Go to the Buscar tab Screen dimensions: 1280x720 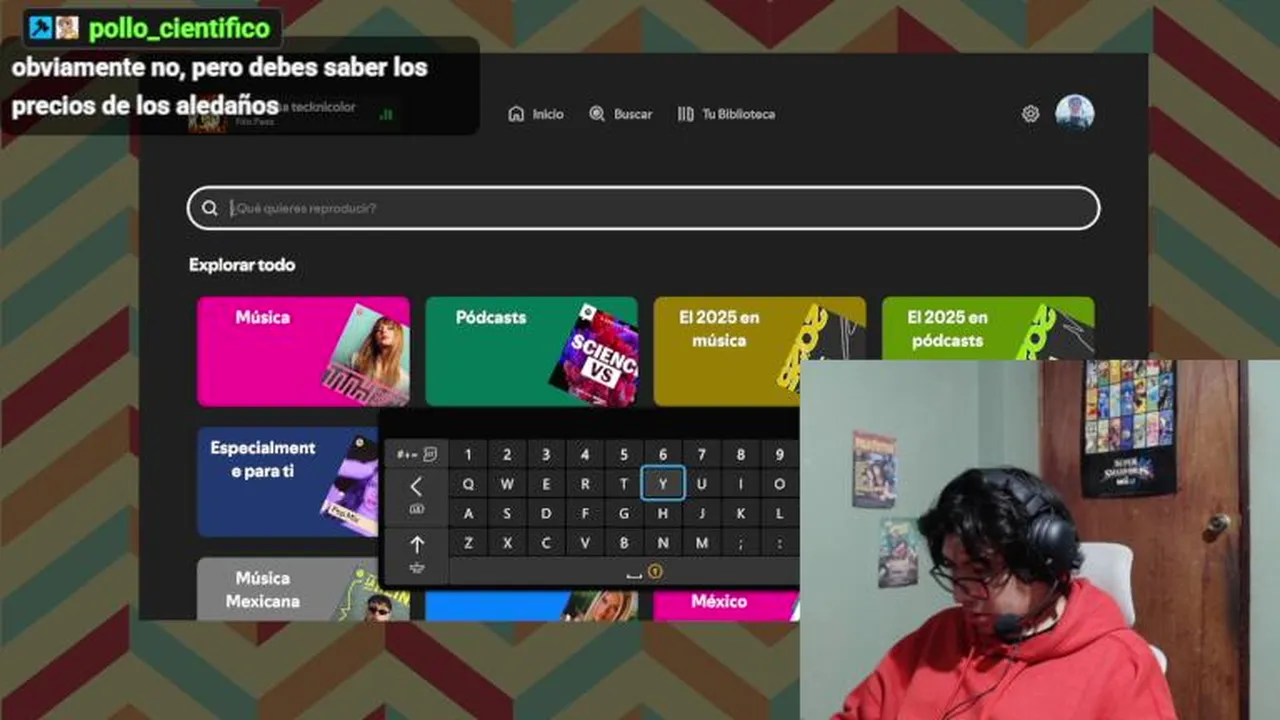pos(620,114)
